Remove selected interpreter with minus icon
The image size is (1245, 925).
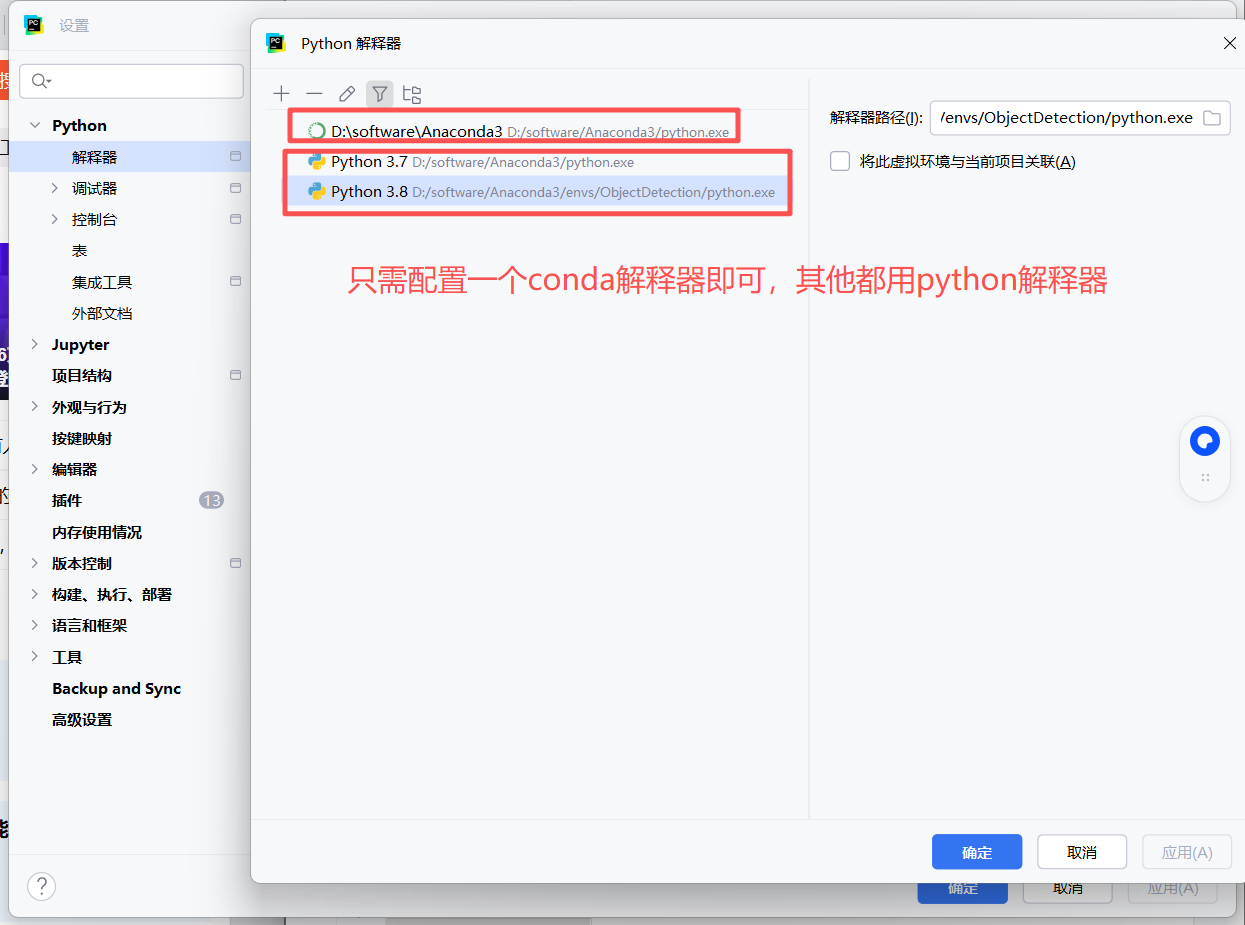314,94
